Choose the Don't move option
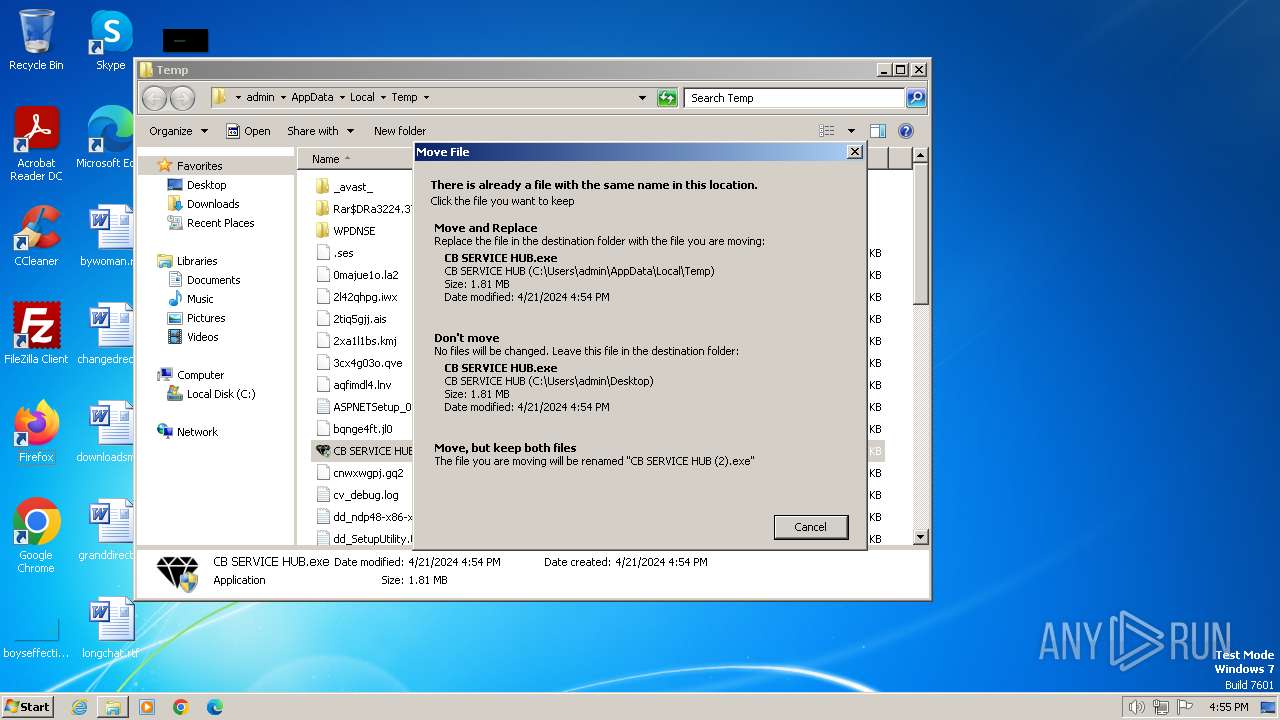 pos(638,372)
